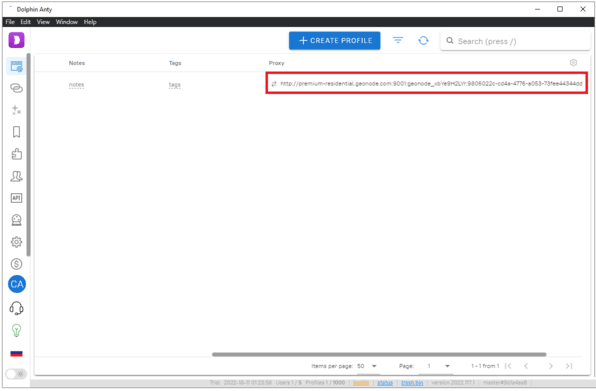Change language via the flag icon
This screenshot has width=596, height=391.
[x=16, y=354]
